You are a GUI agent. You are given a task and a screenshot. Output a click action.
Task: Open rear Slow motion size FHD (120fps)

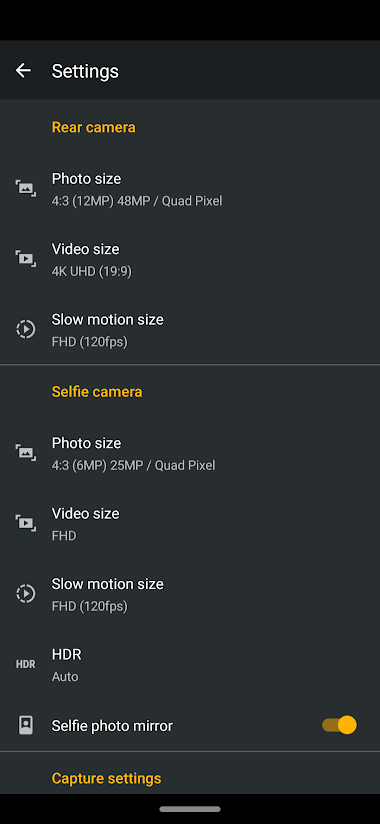190,330
